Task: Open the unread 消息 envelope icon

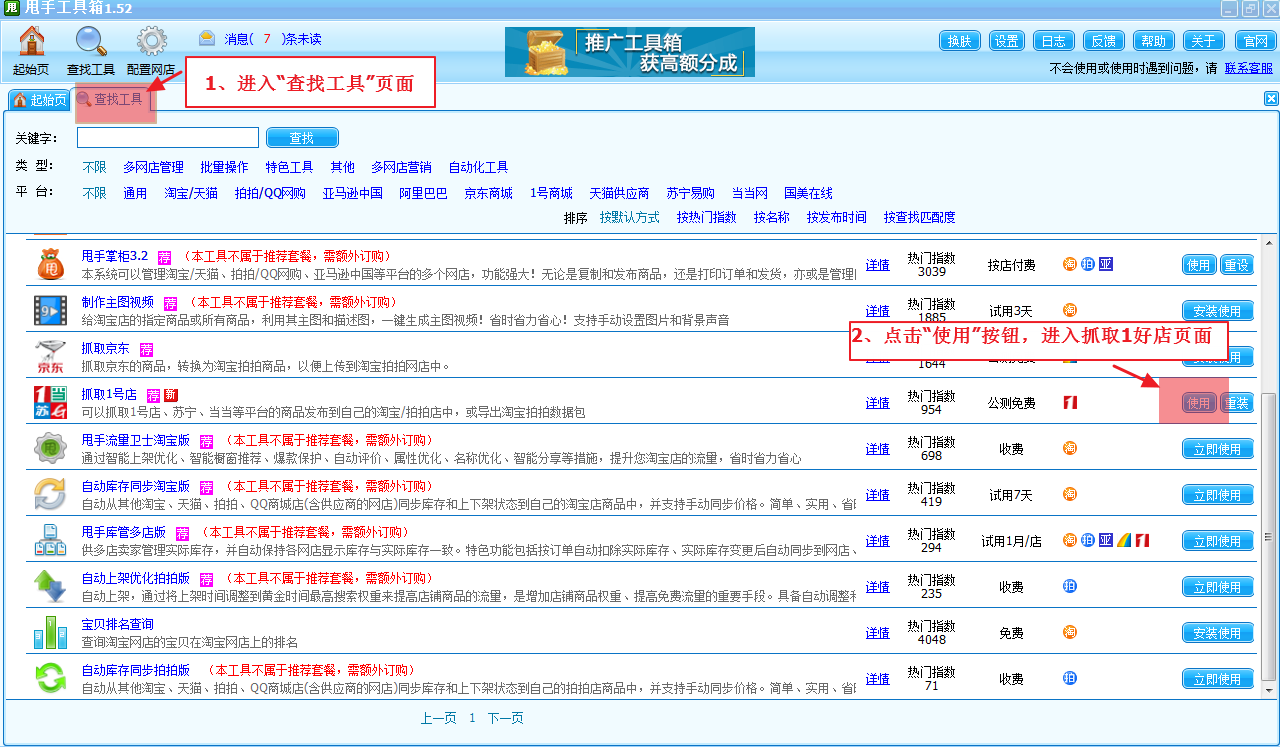Action: (x=207, y=39)
